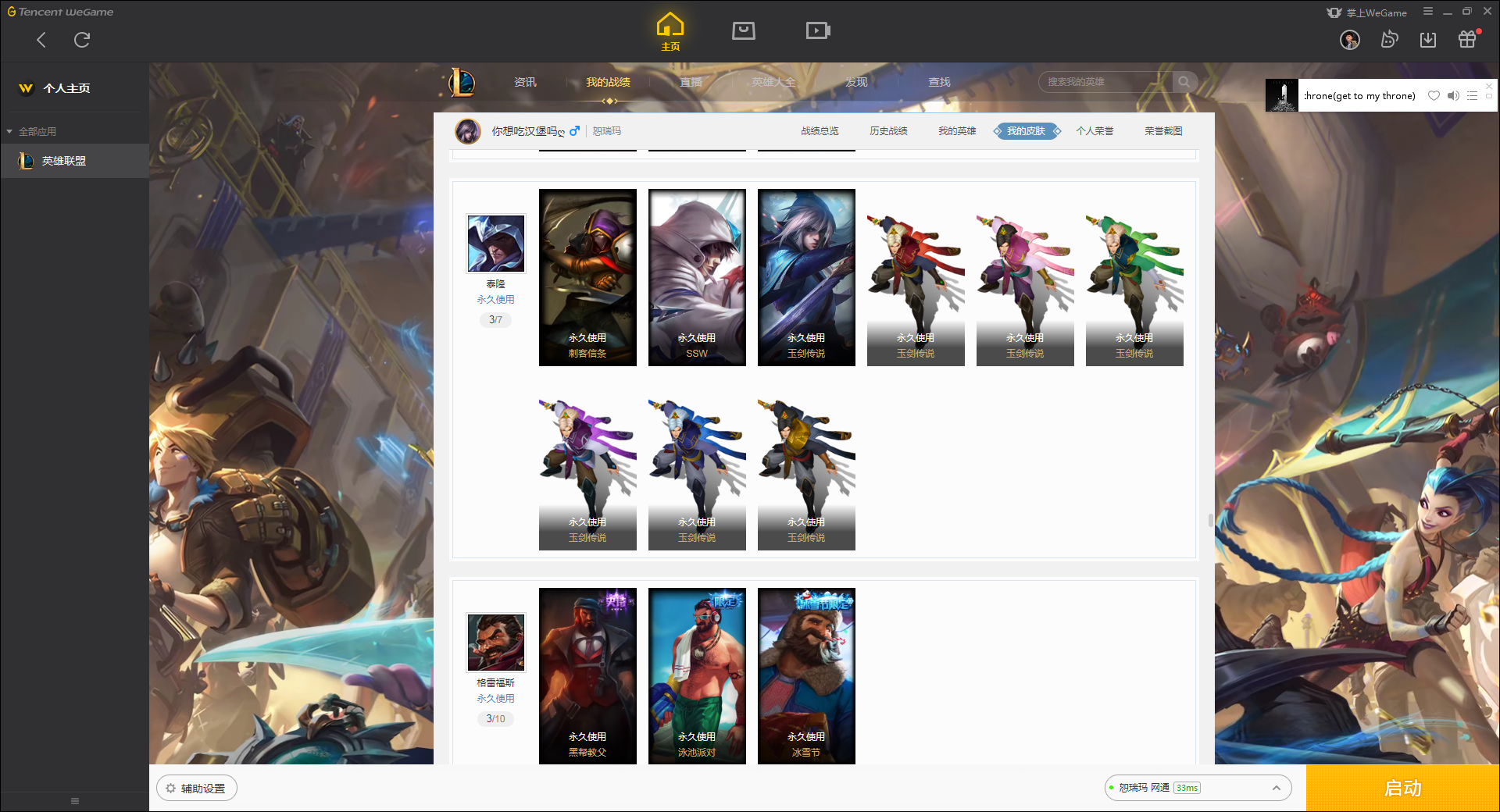Open the video streaming icon
This screenshot has width=1500, height=812.
818,30
